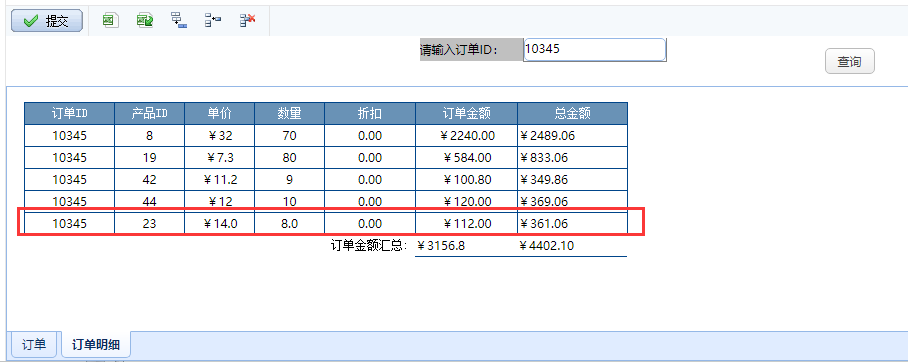The width and height of the screenshot is (908, 362).
Task: Click the 数量 column header
Action: tap(290, 114)
